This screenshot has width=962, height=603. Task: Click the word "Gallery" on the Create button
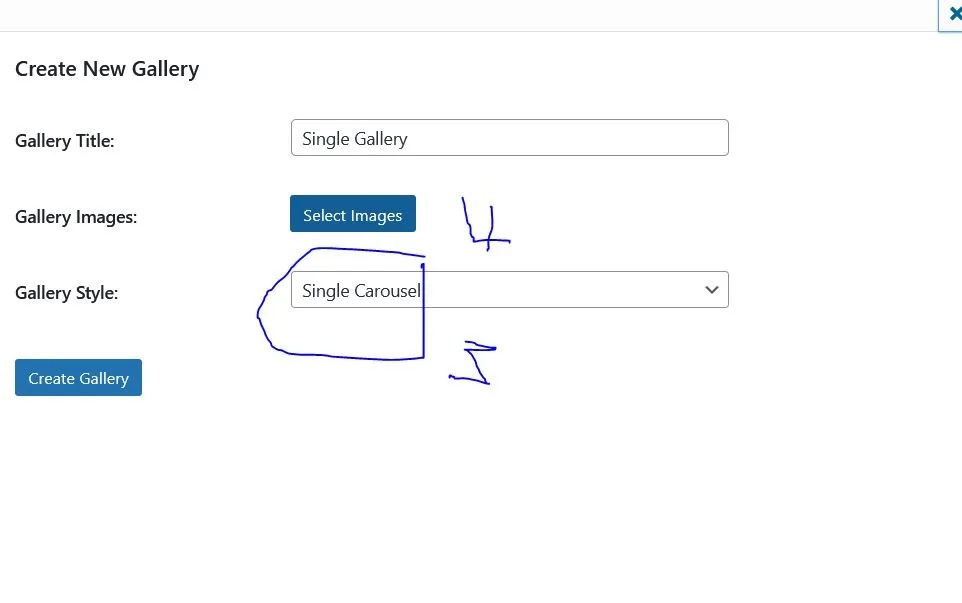(104, 378)
